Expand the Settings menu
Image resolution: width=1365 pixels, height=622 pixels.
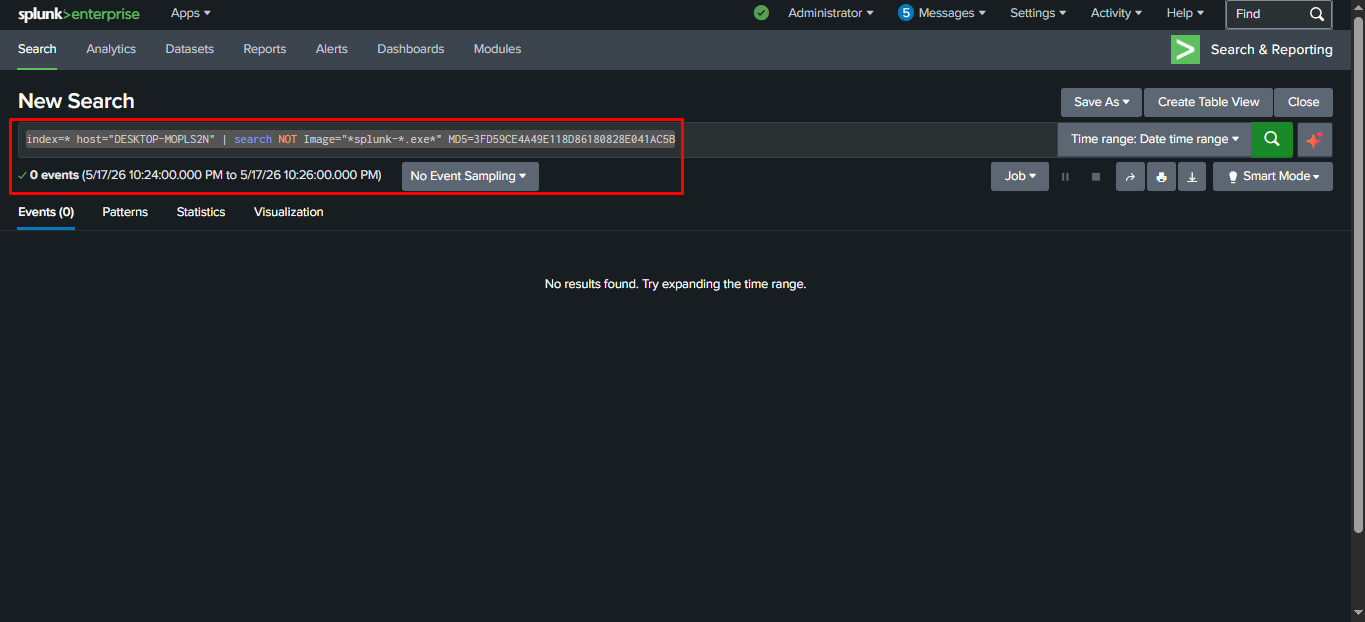point(1038,13)
